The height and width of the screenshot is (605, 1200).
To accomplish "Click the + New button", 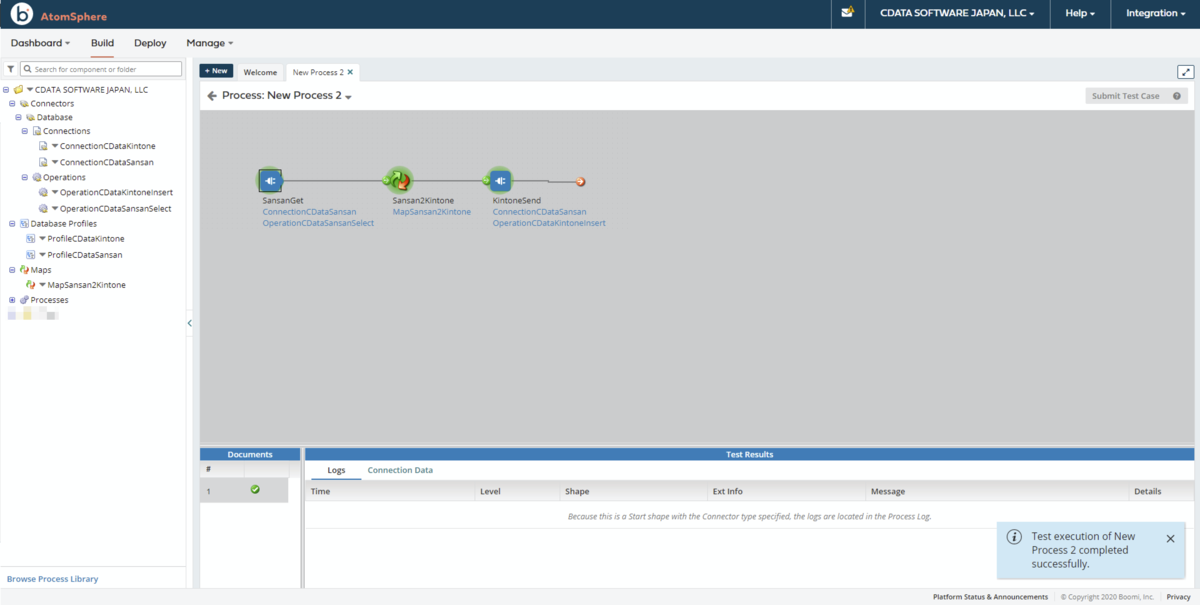I will pyautogui.click(x=216, y=71).
